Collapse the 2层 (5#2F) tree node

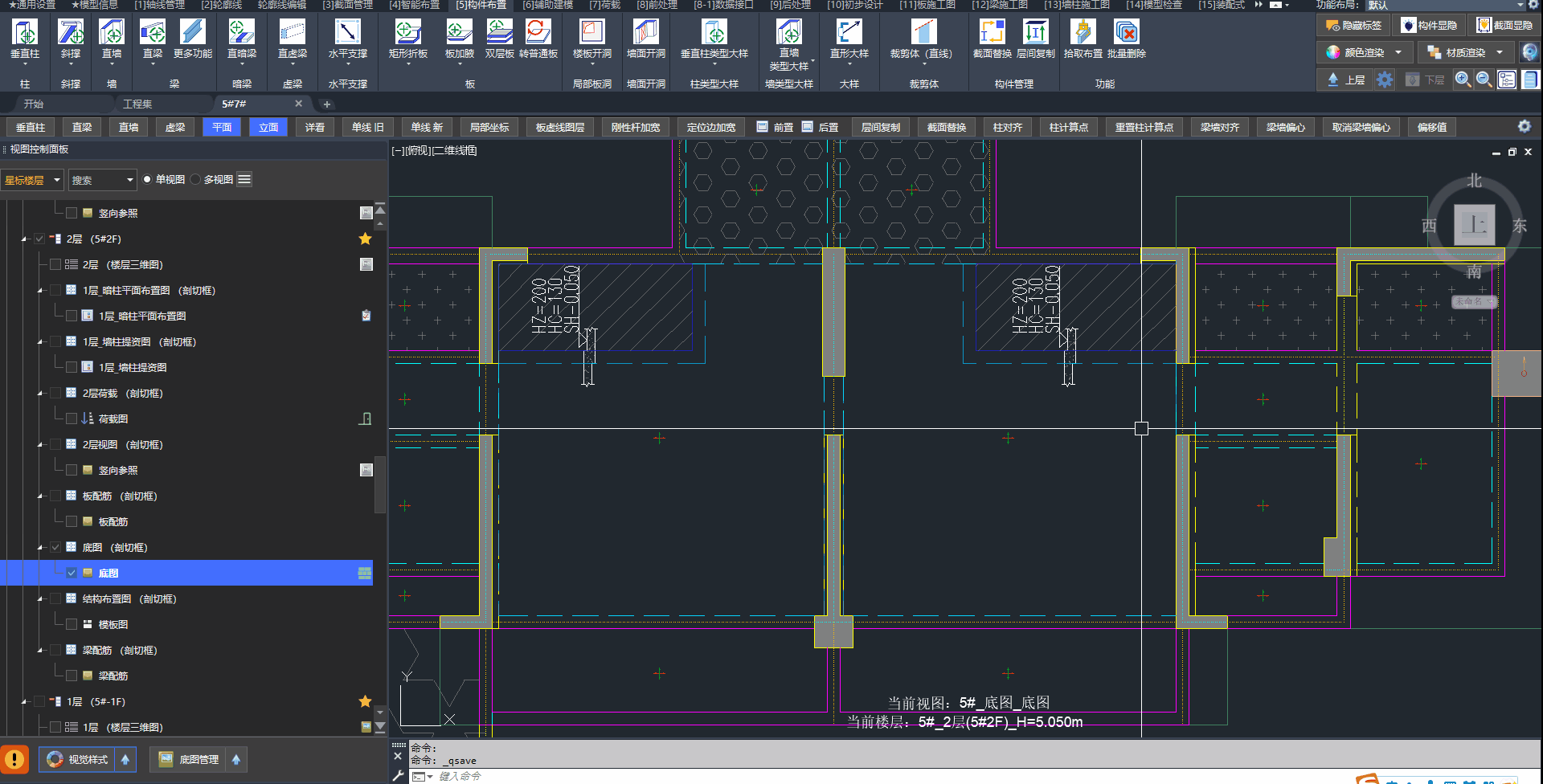(24, 239)
